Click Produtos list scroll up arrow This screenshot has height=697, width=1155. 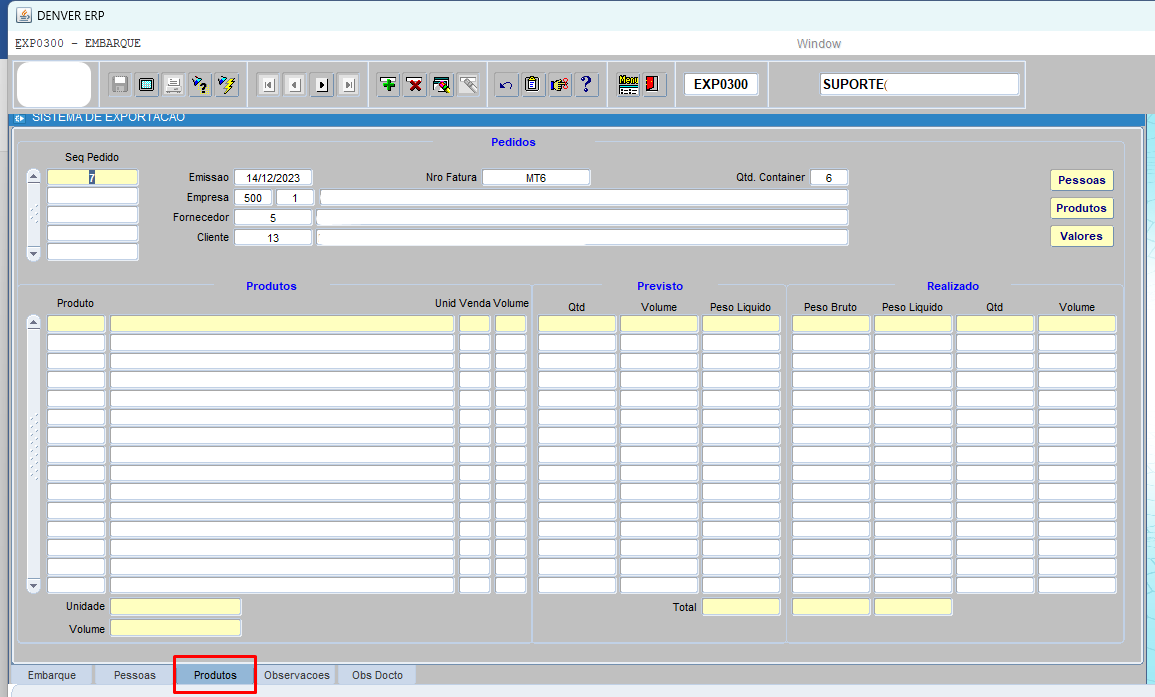pos(33,322)
